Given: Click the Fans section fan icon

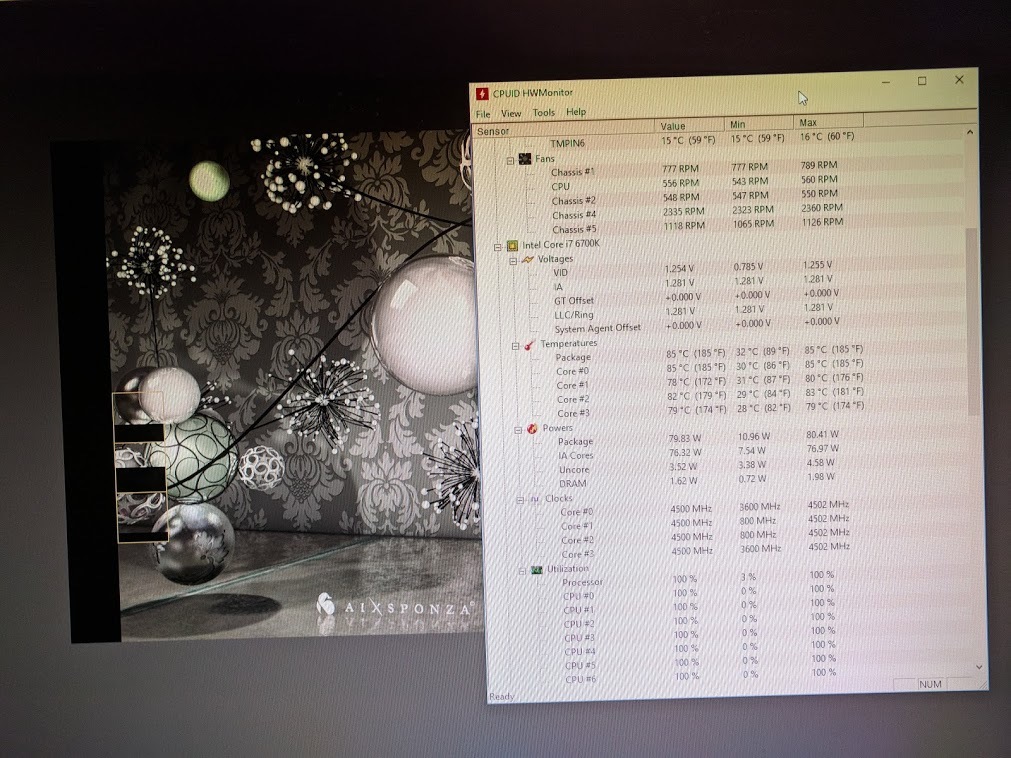Looking at the screenshot, I should click(525, 159).
